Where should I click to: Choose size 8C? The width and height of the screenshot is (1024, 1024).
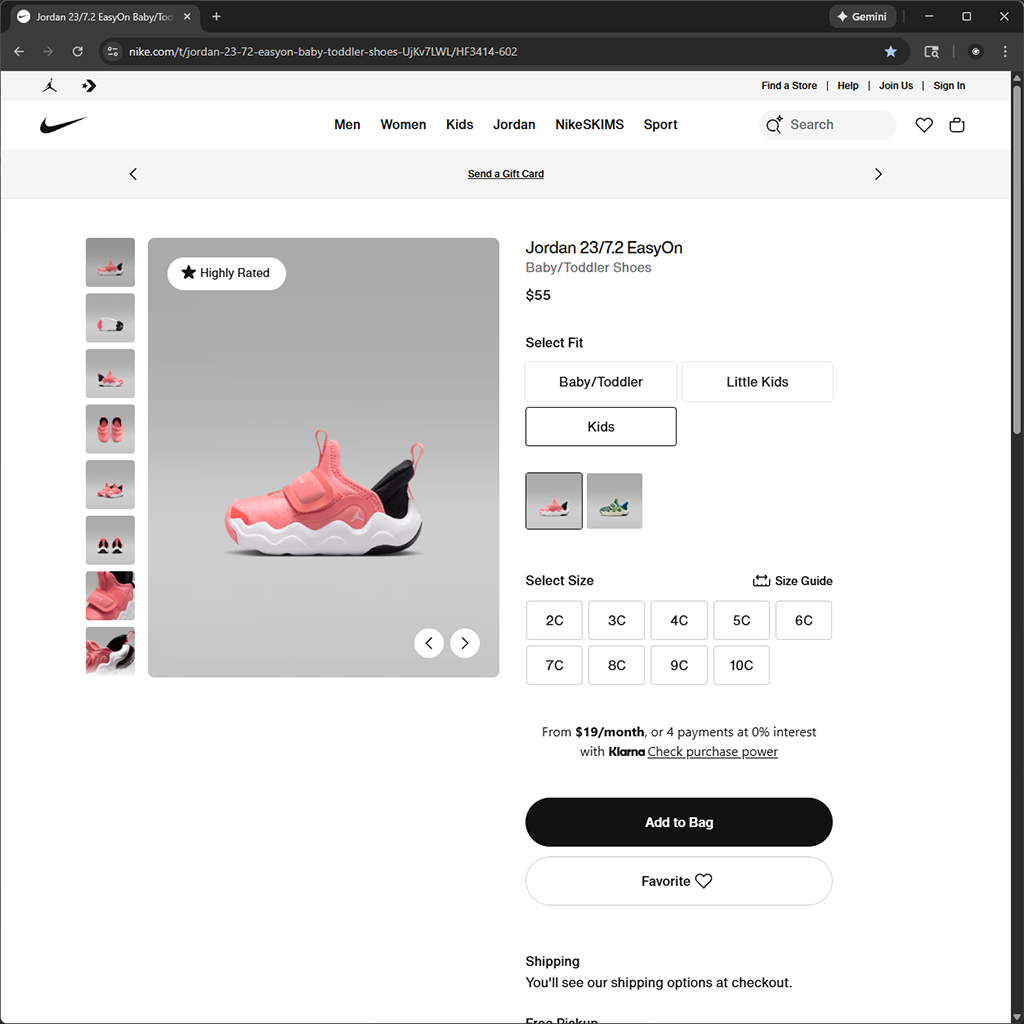click(x=616, y=665)
